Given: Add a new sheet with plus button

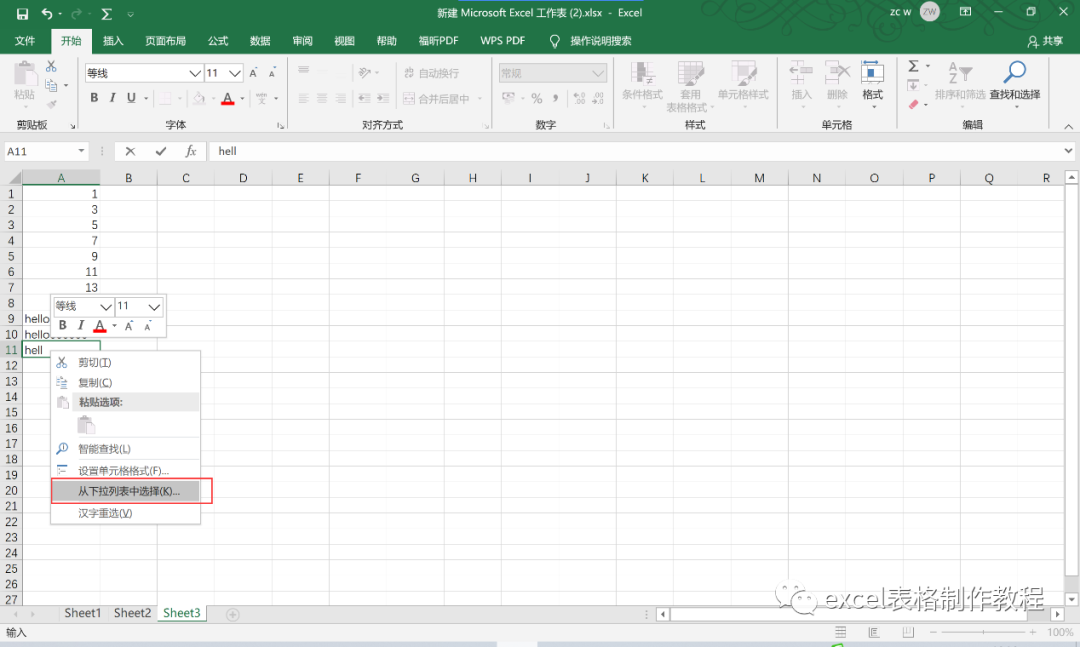Looking at the screenshot, I should 233,614.
